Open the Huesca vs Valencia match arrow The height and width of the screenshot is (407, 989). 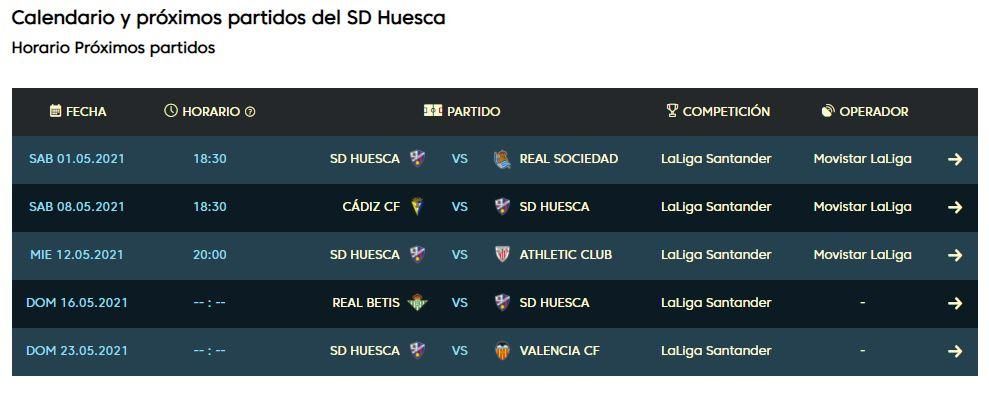point(954,351)
